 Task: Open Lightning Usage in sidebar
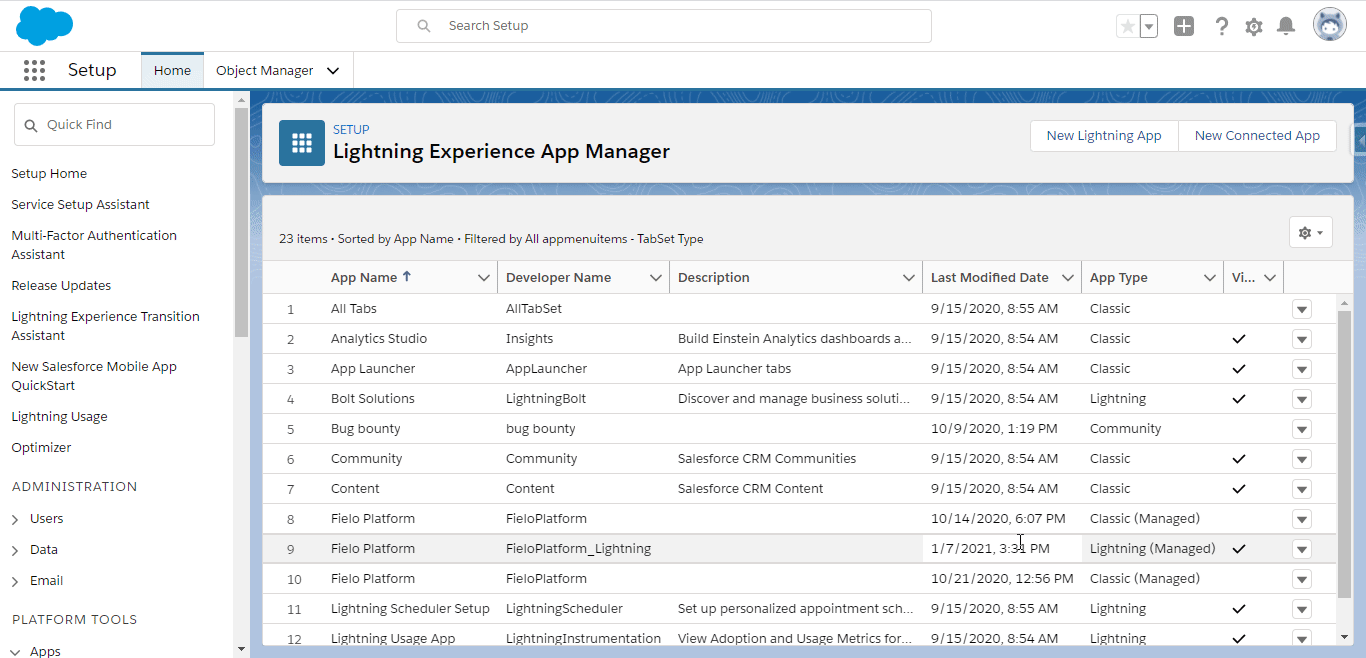pyautogui.click(x=59, y=417)
